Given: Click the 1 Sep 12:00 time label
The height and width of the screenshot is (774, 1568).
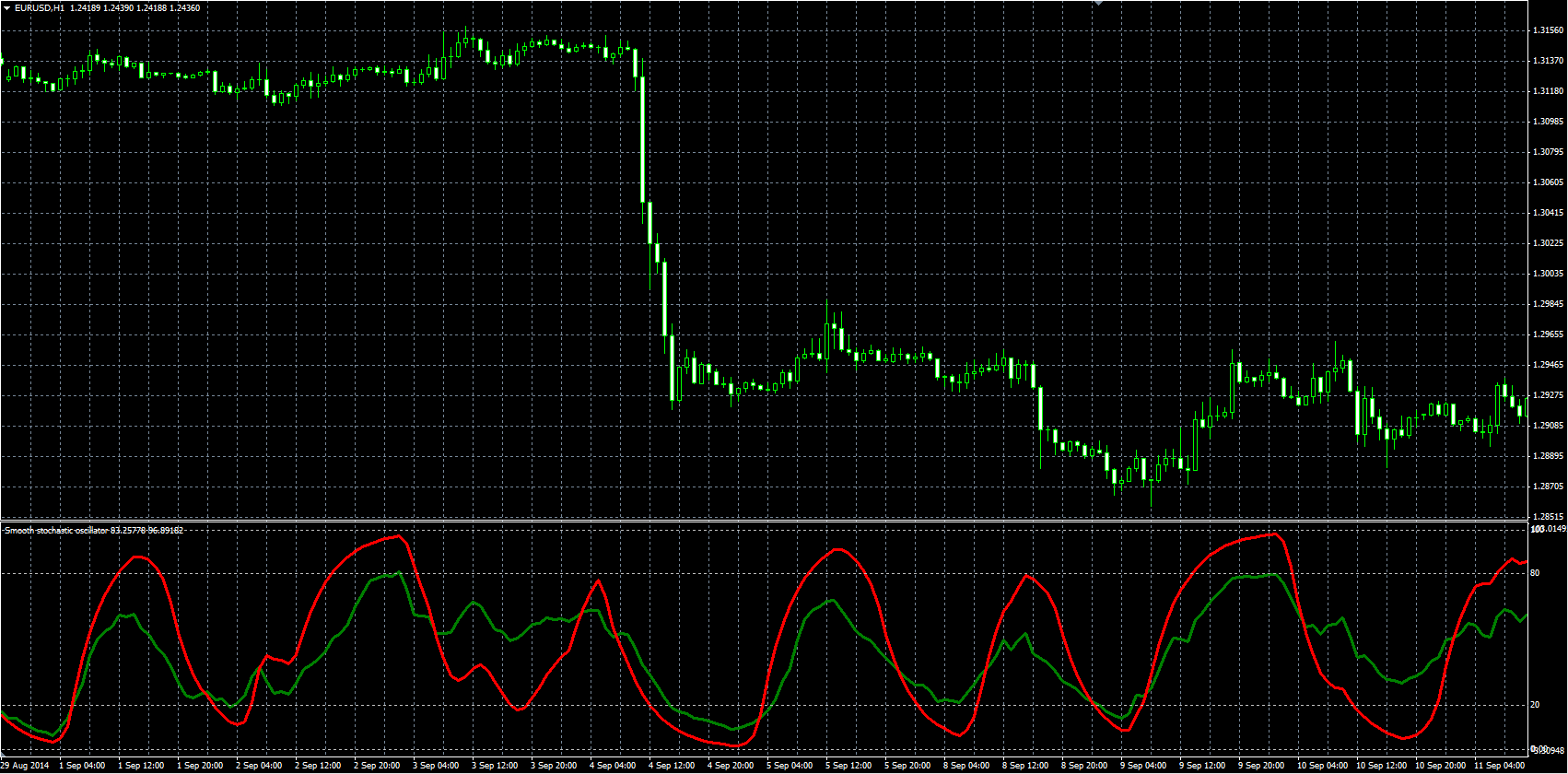Looking at the screenshot, I should pyautogui.click(x=141, y=766).
